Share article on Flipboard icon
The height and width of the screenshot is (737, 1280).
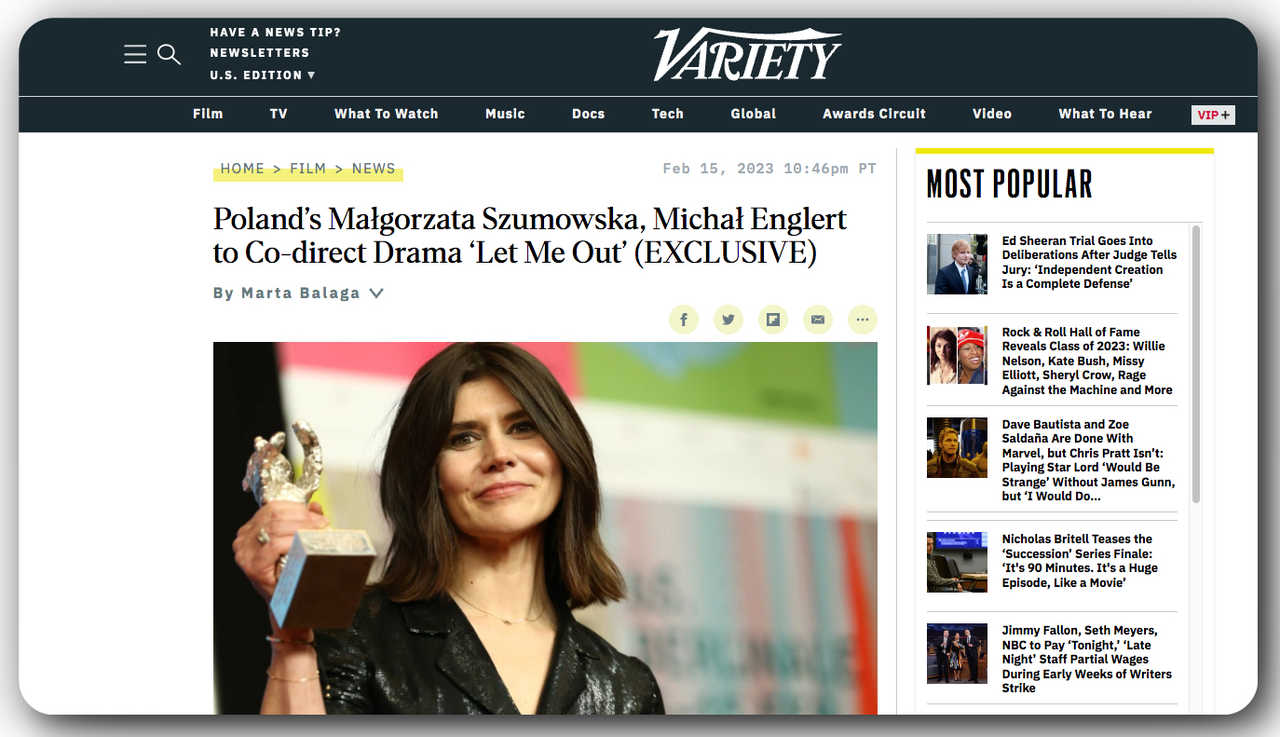pos(773,320)
